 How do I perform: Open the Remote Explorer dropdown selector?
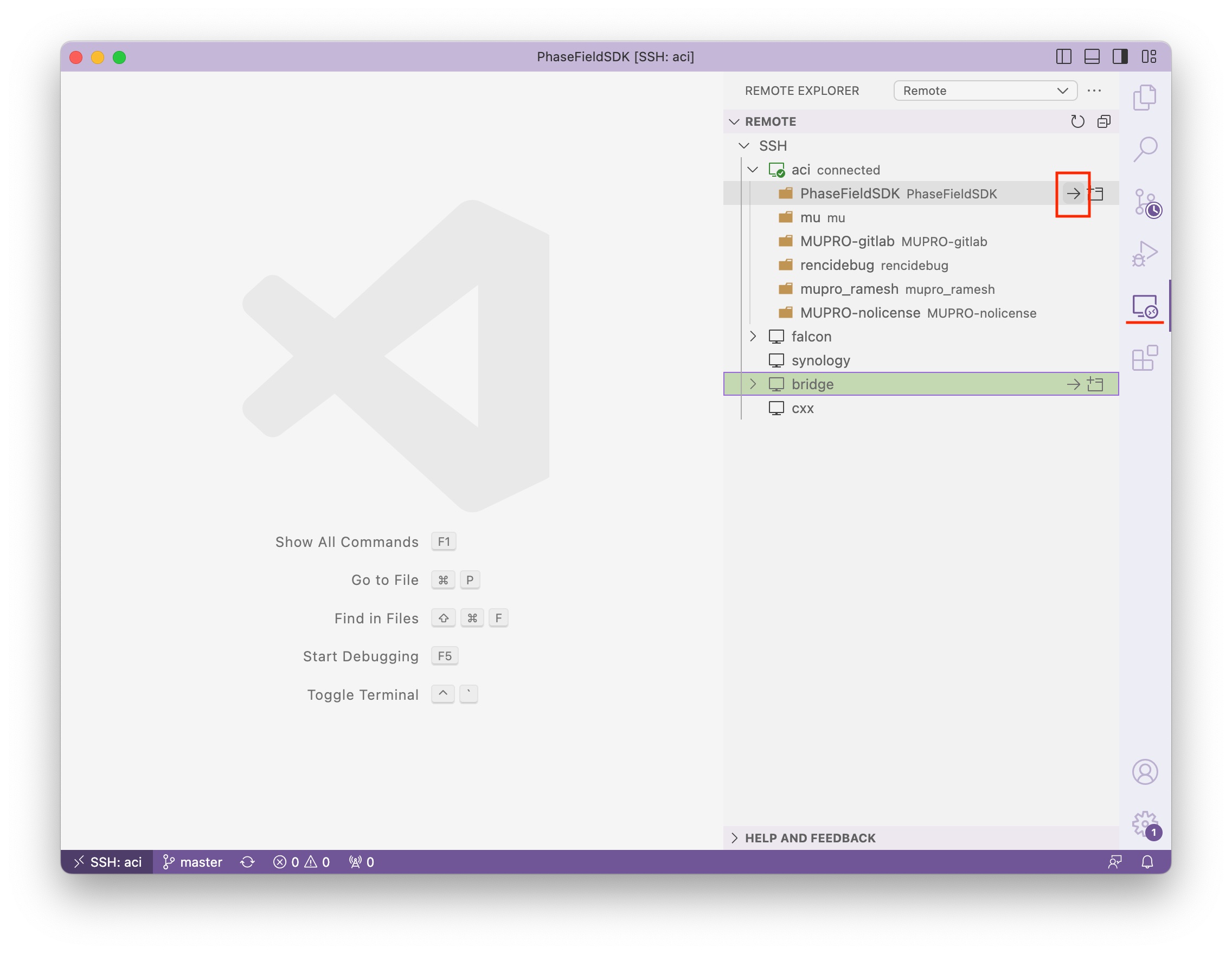point(985,91)
